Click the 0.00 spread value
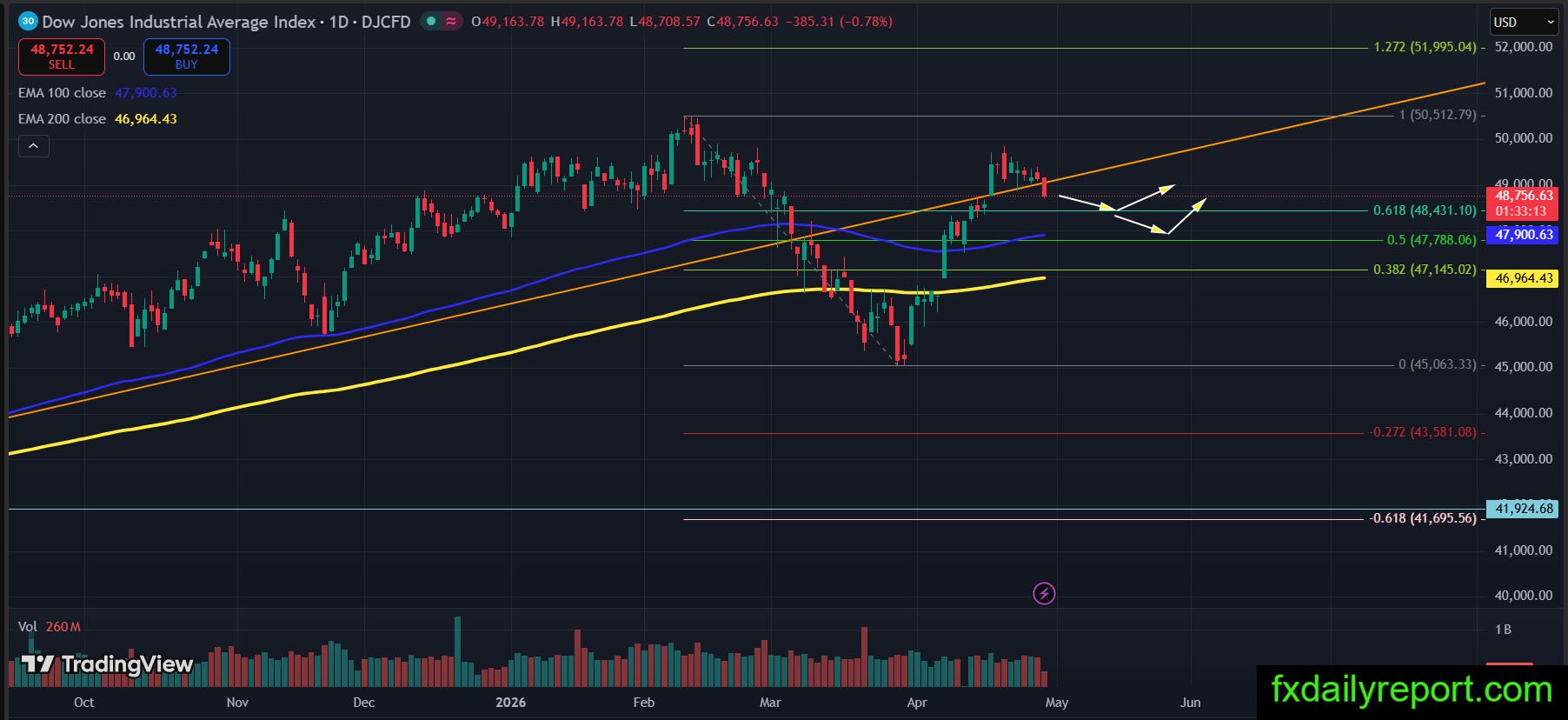The width and height of the screenshot is (1568, 720). (124, 57)
